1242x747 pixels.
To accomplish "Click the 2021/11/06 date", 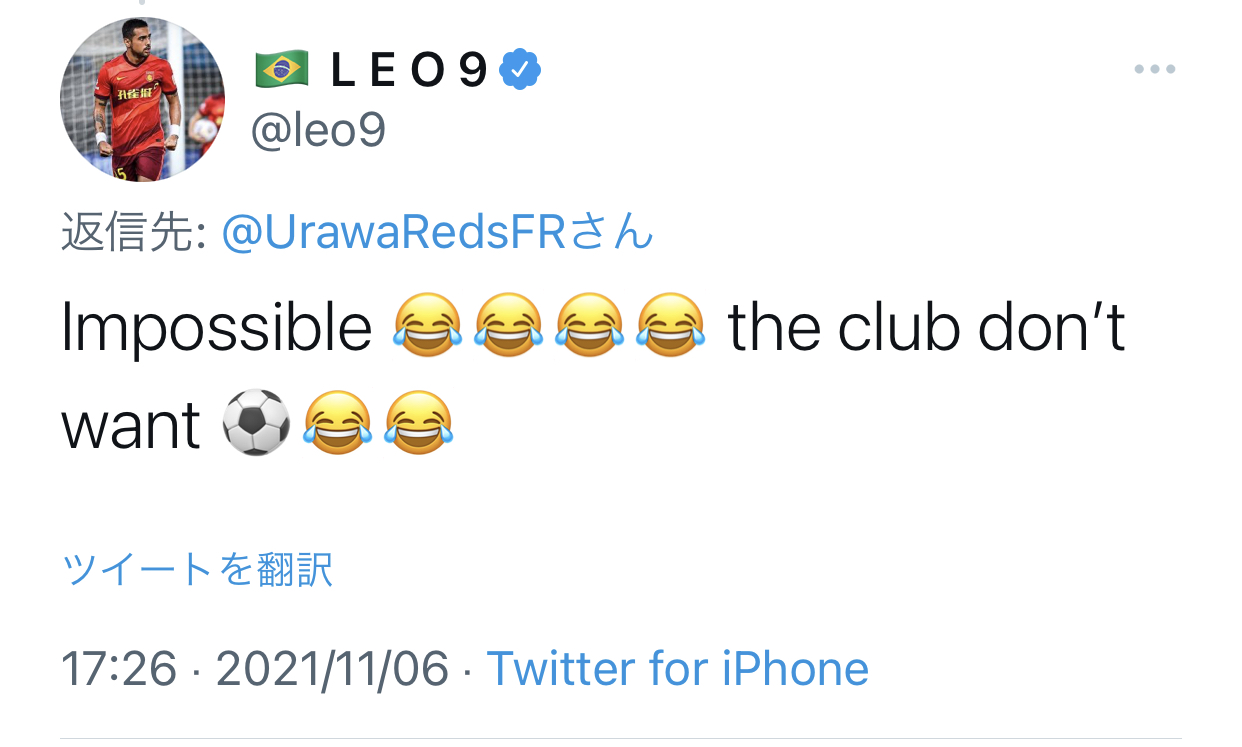I will (x=332, y=668).
